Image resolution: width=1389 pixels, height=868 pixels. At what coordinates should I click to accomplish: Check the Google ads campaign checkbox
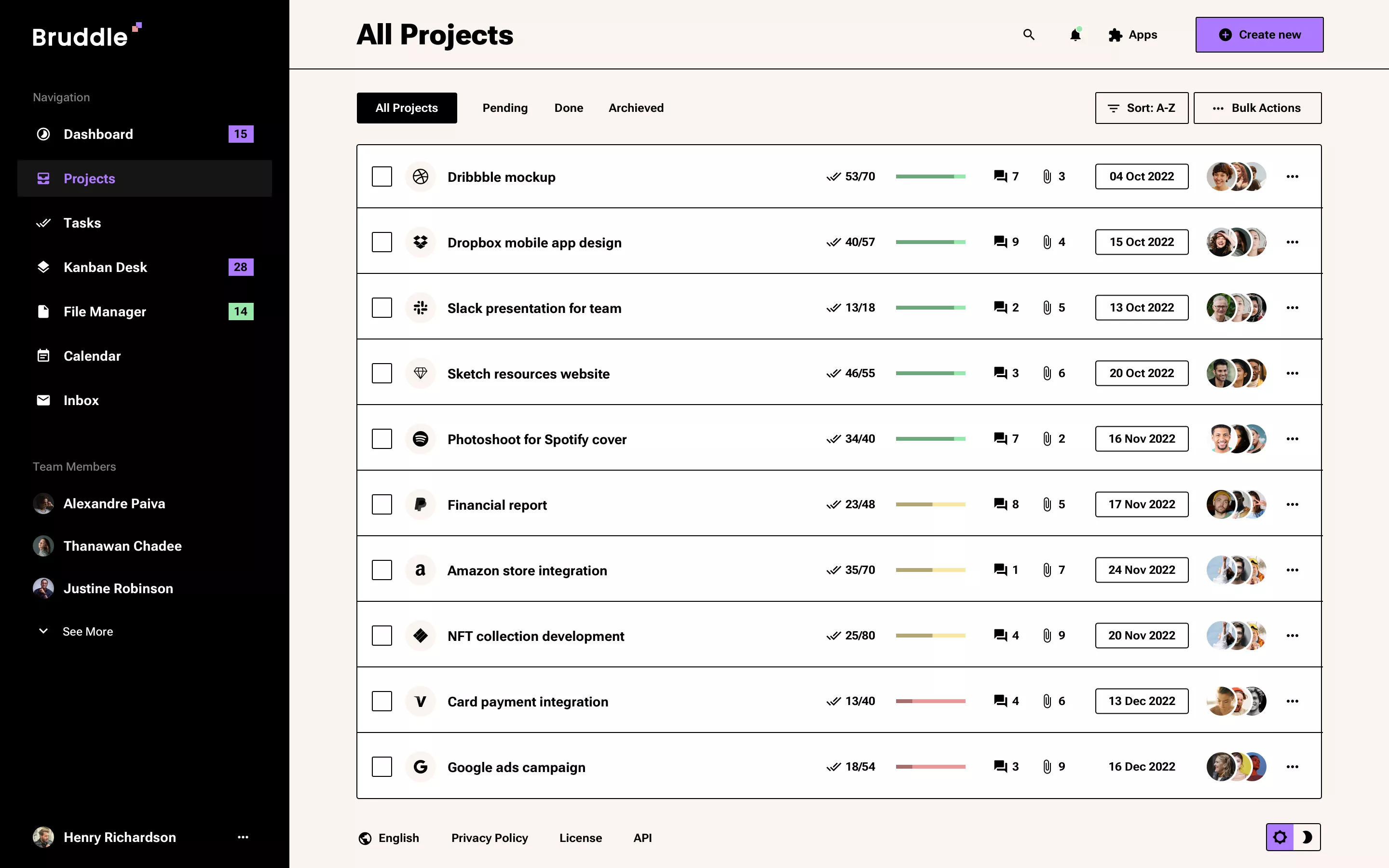click(381, 766)
